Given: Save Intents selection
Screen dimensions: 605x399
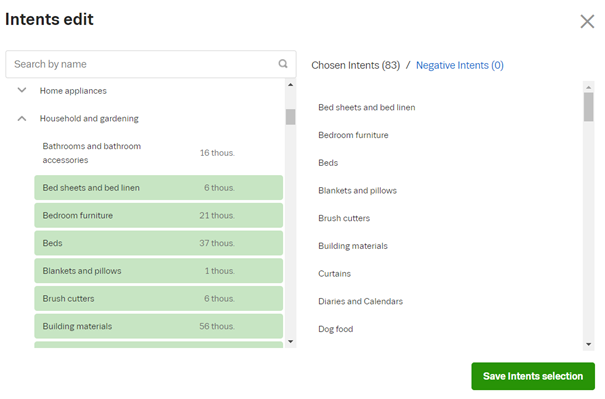Looking at the screenshot, I should 533,376.
